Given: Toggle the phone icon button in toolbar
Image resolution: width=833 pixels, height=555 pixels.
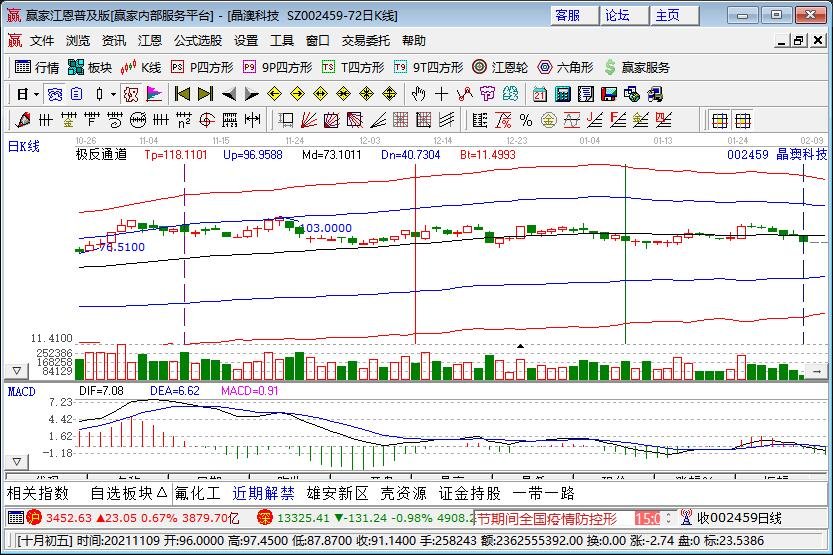Looking at the screenshot, I should click(55, 94).
